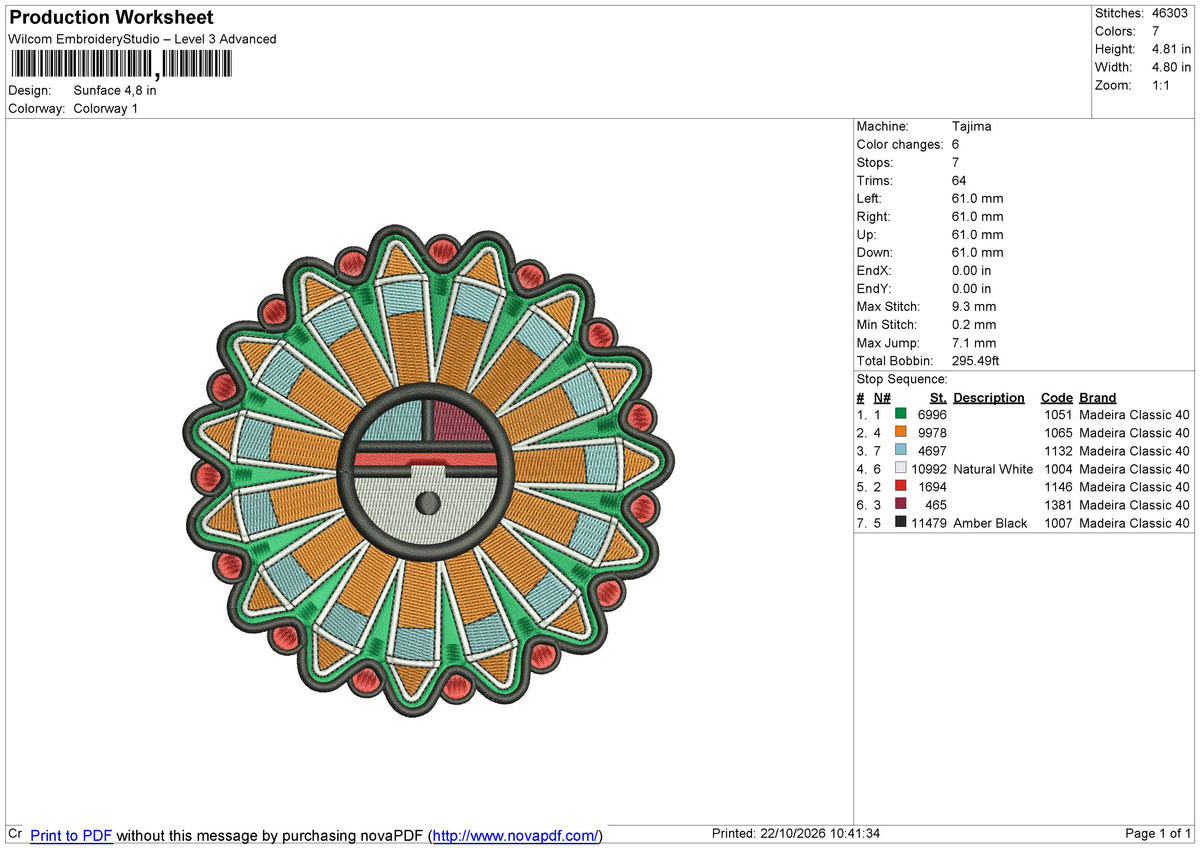The width and height of the screenshot is (1200, 848).
Task: Click the Zoom value 1:1
Action: [1162, 85]
